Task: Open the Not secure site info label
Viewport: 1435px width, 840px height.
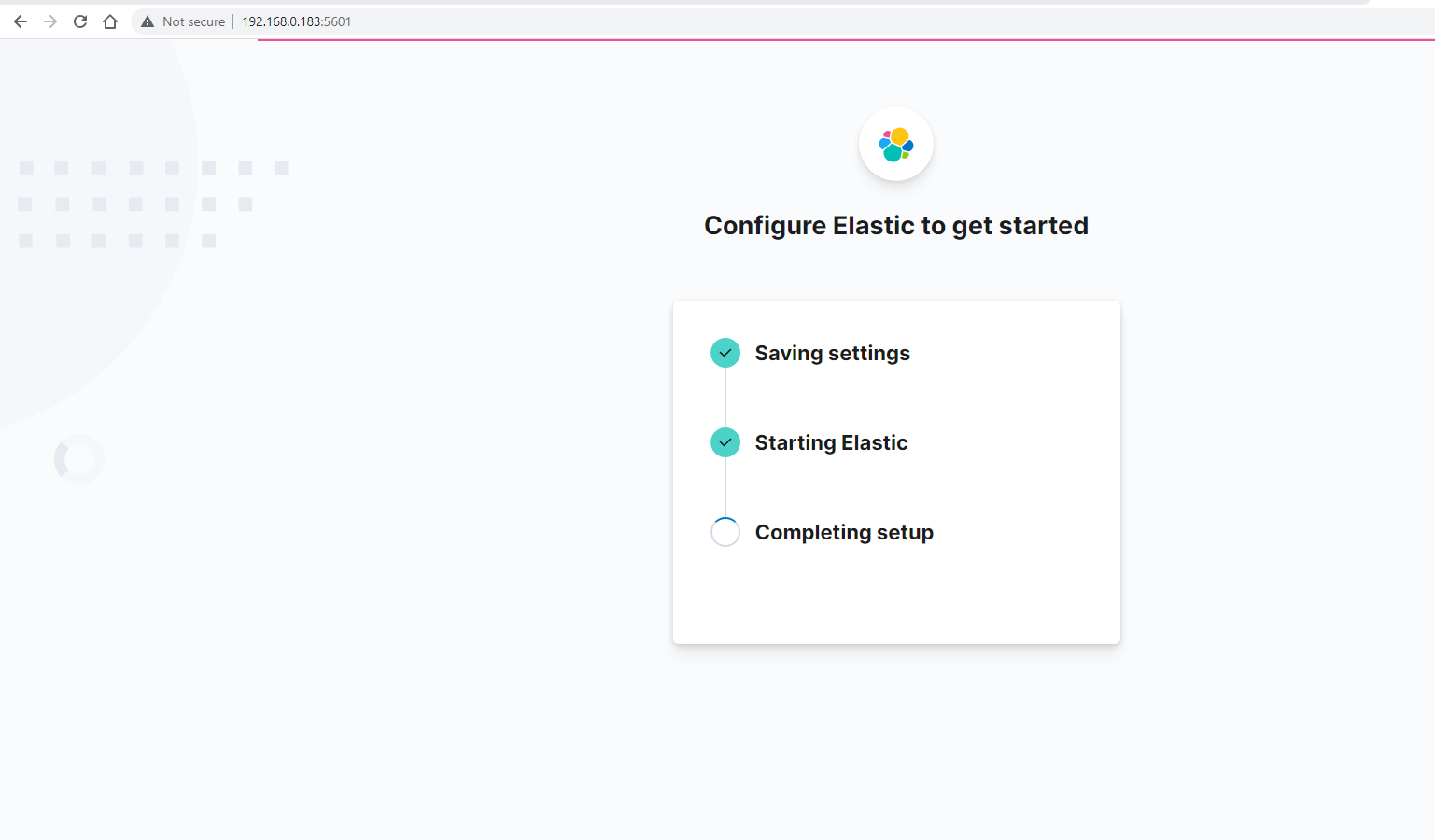Action: (x=193, y=21)
